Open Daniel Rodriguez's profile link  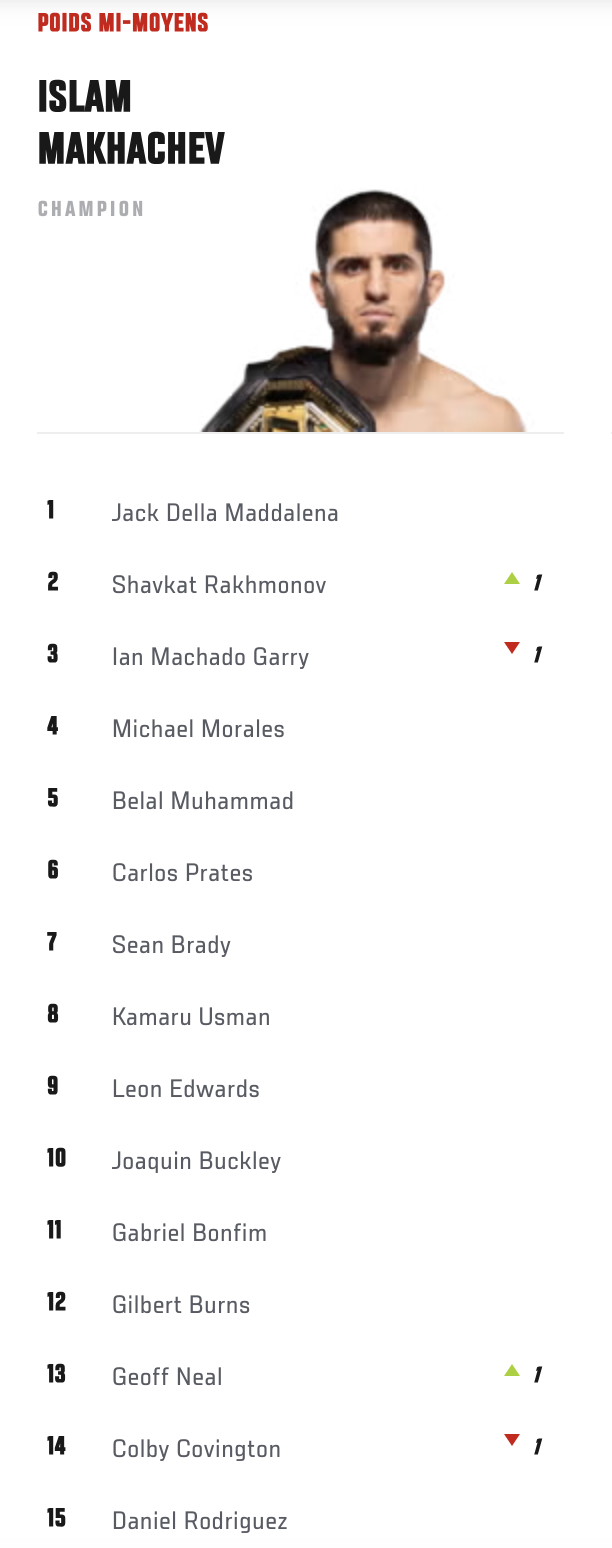[199, 1521]
